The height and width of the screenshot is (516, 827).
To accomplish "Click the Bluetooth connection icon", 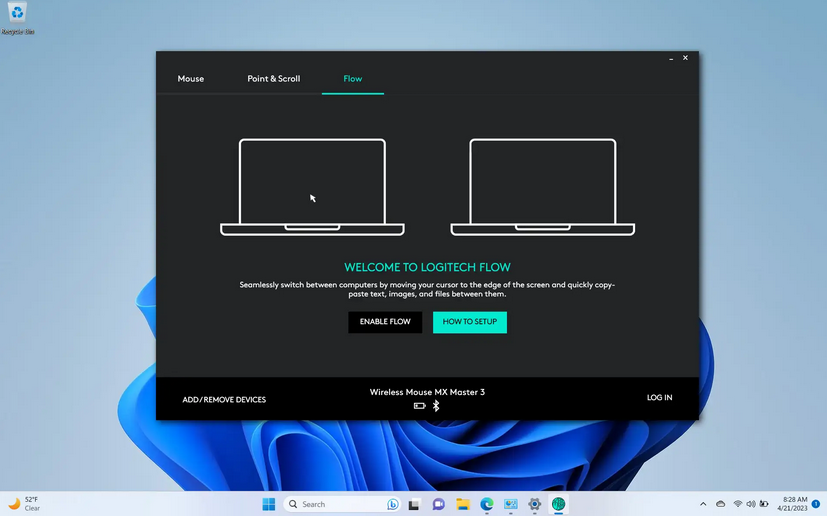I will coord(436,406).
